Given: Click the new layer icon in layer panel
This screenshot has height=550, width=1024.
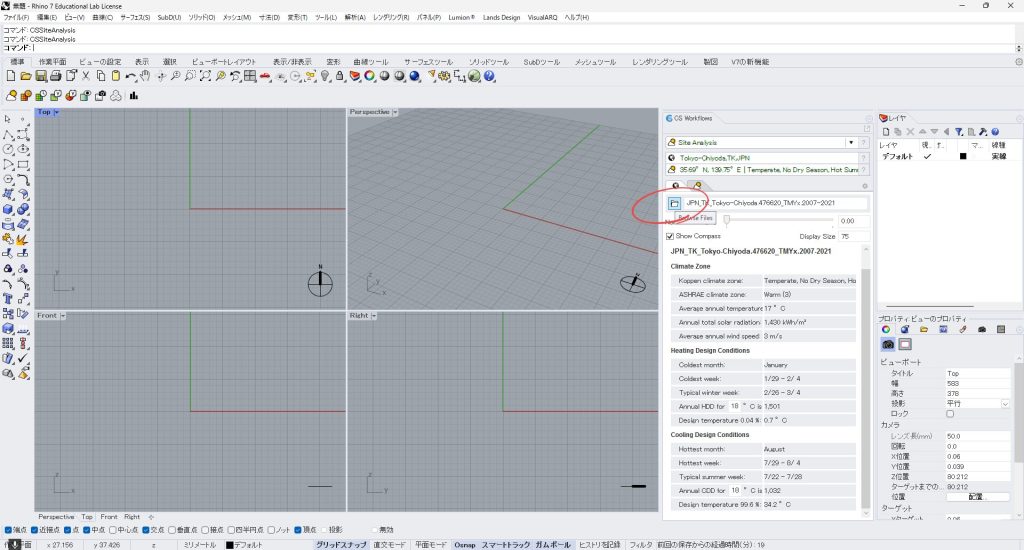Looking at the screenshot, I should (x=886, y=132).
